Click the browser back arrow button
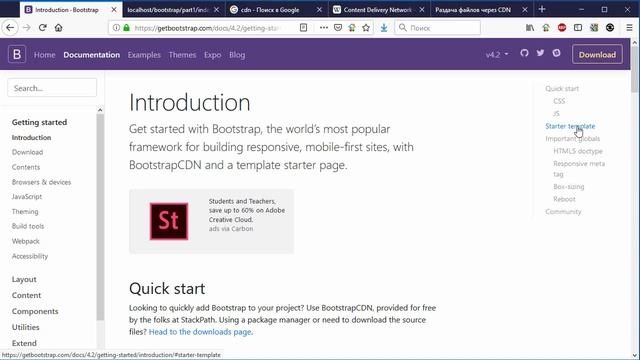 pos(10,28)
